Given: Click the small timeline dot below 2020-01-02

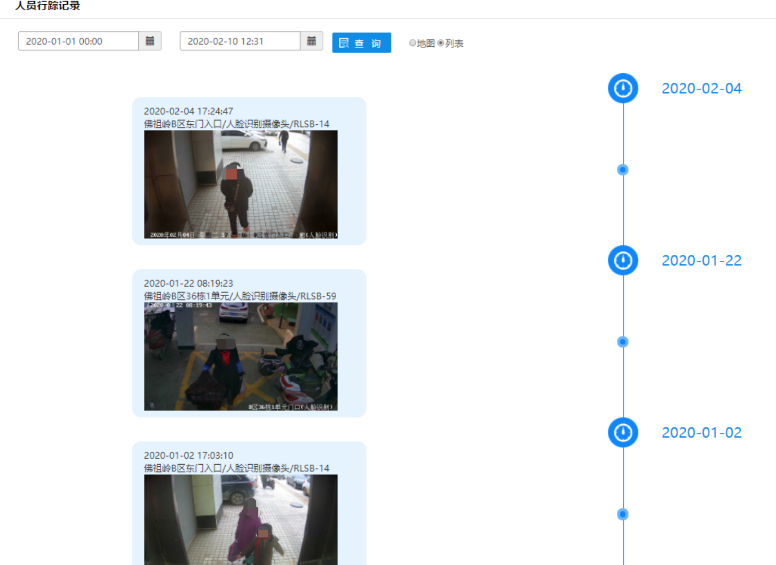Looking at the screenshot, I should (x=623, y=514).
